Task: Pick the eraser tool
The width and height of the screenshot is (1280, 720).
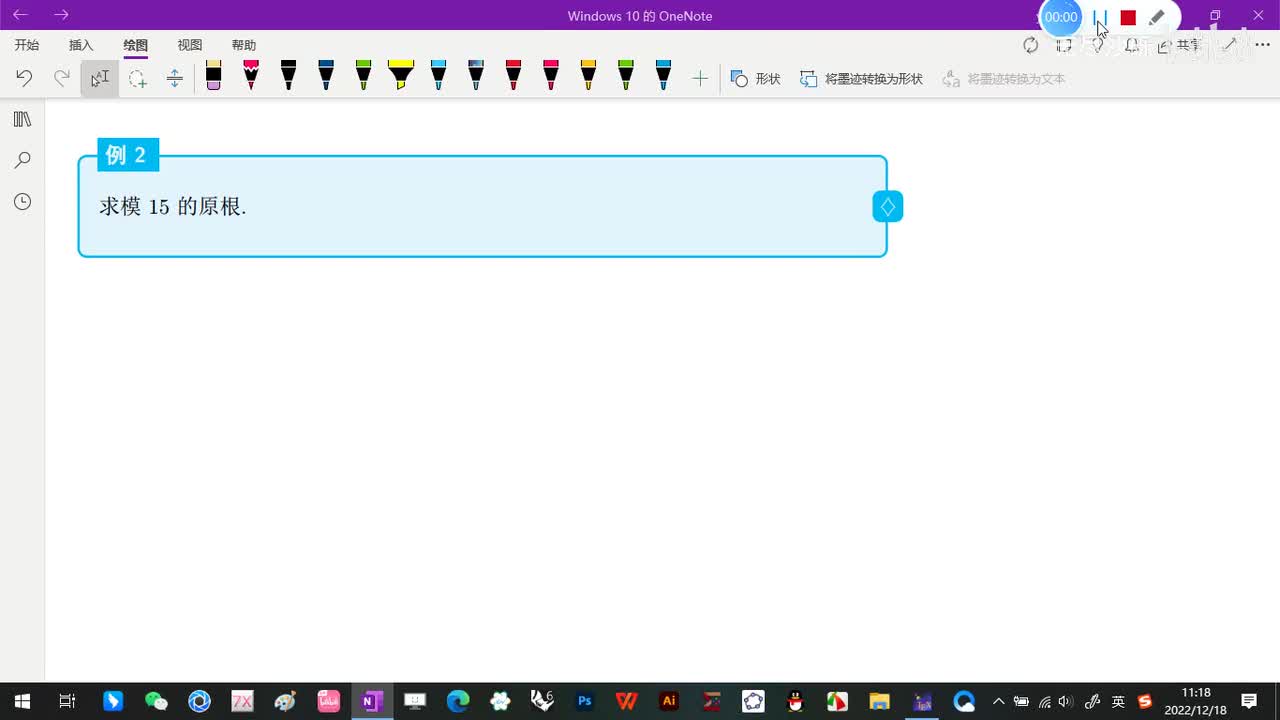Action: coord(213,76)
